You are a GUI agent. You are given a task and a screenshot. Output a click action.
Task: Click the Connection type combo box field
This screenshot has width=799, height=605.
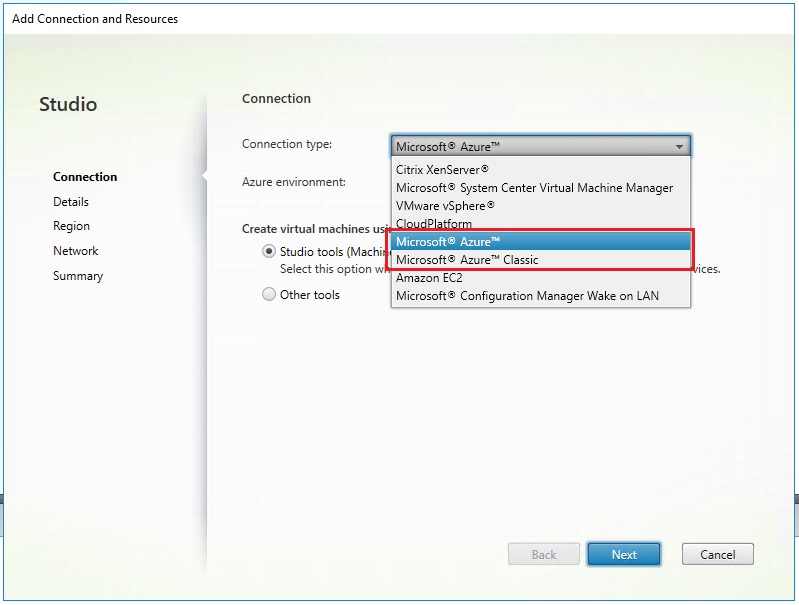[x=530, y=146]
